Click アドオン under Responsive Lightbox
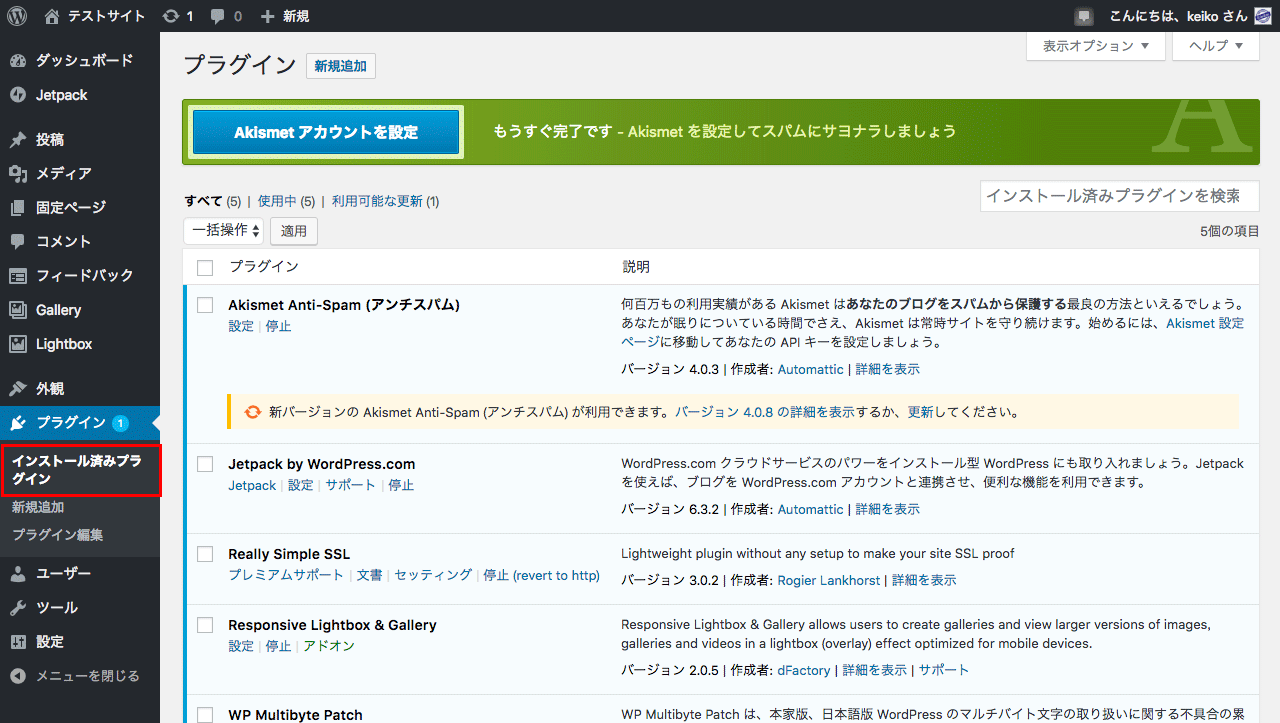The width and height of the screenshot is (1280, 723). [329, 646]
